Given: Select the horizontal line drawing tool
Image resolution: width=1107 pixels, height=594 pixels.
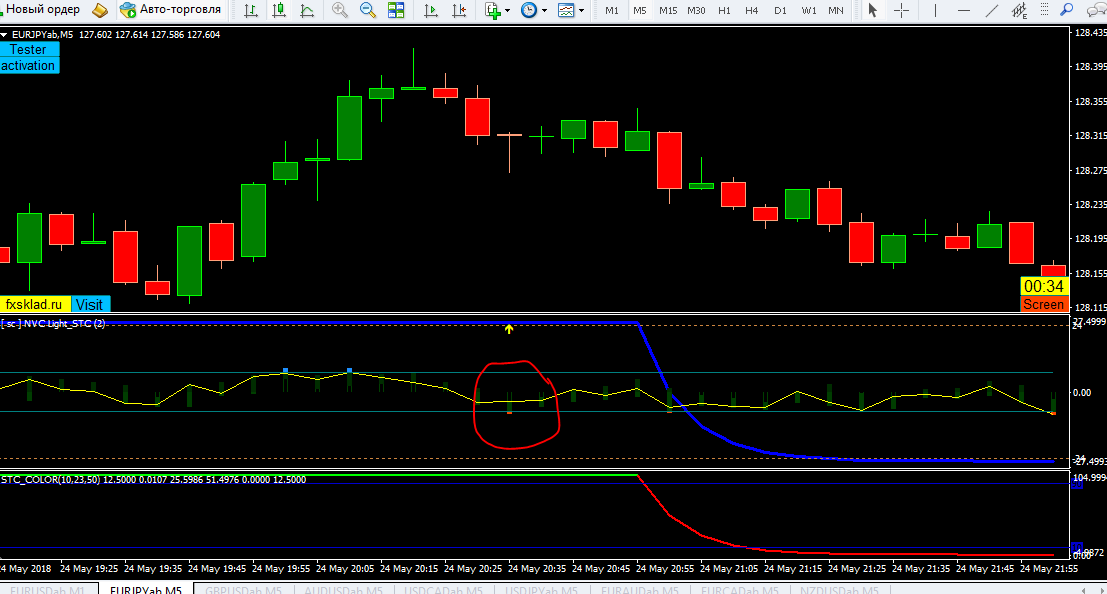Looking at the screenshot, I should 964,10.
